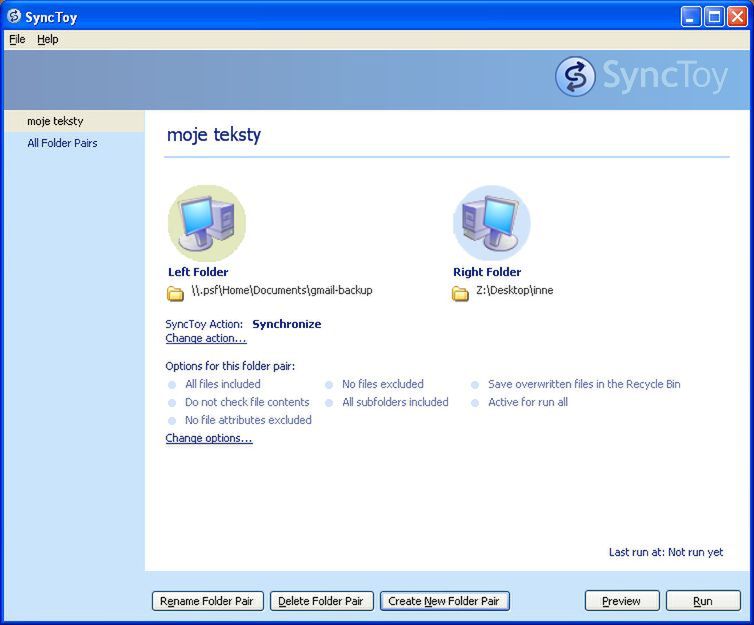Click the 'All files included' option

click(x=223, y=384)
